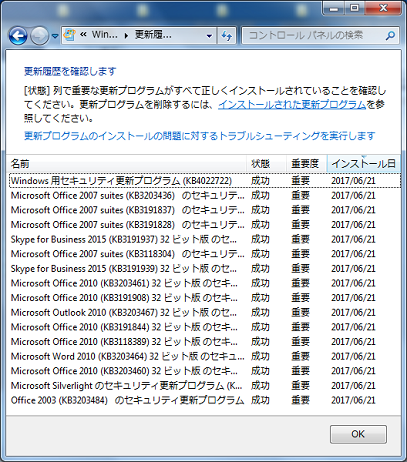407x462 pixels.
Task: Click 重要 importance in Outlook 2010 row
Action: (x=300, y=312)
